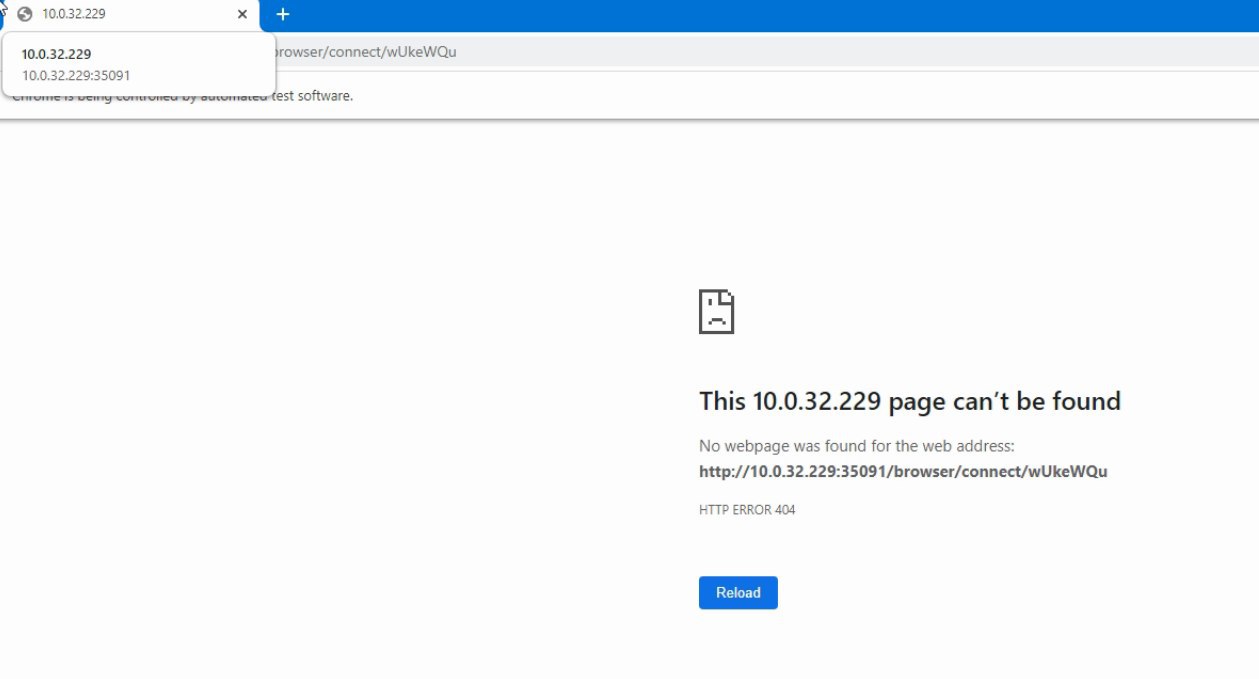Viewport: 1259px width, 679px height.
Task: Close the 10.0.32.229 tab
Action: click(242, 14)
